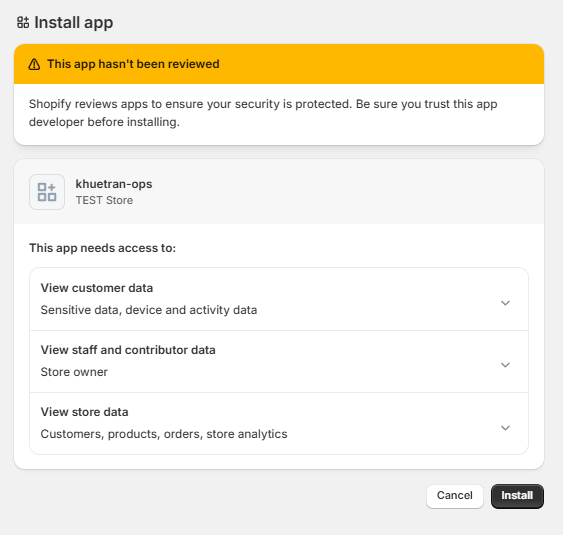This screenshot has height=535, width=563.
Task: Click the Store owner text
Action: tap(74, 372)
